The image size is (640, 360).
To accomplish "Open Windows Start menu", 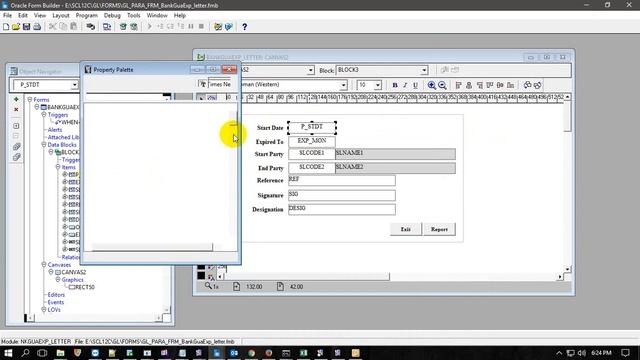I will (x=8, y=353).
